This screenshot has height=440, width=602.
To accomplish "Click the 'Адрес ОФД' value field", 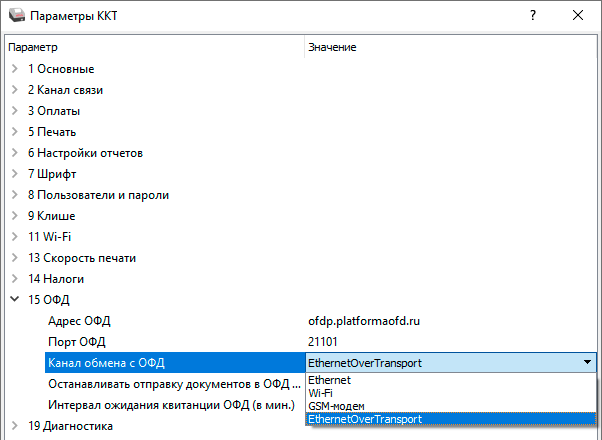I will click(x=367, y=321).
